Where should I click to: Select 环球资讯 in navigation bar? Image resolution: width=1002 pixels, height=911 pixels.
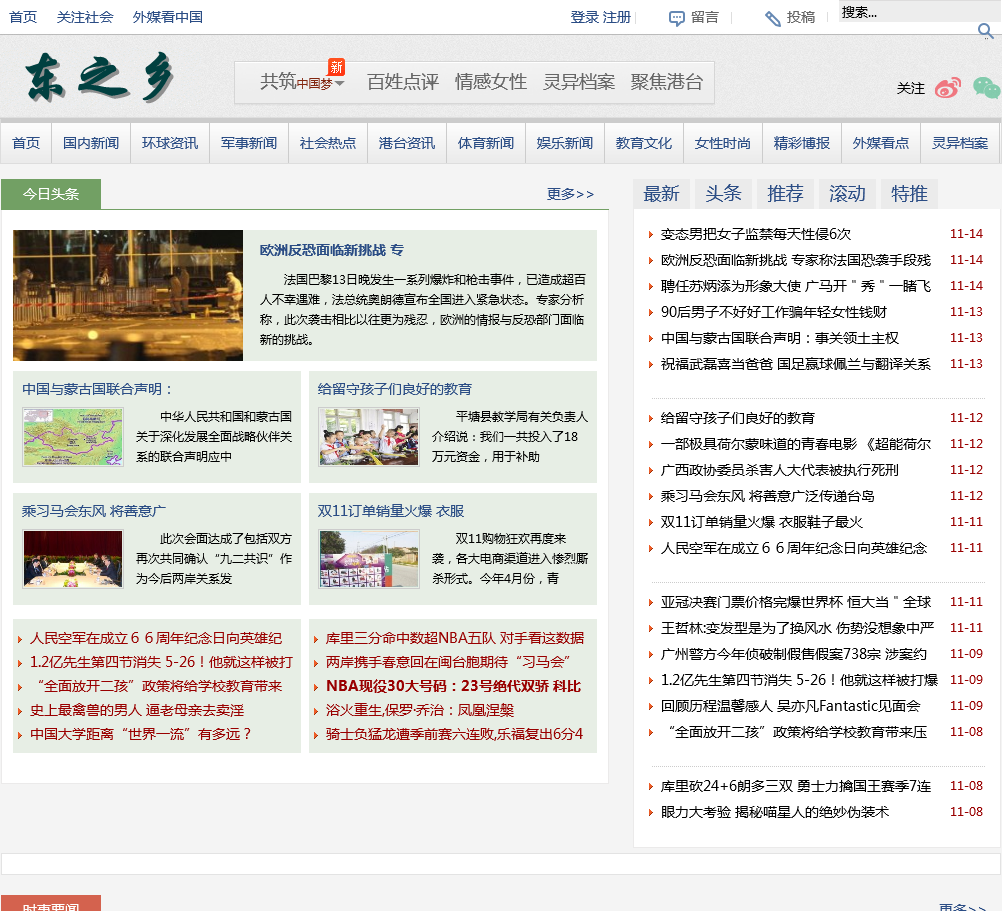tap(170, 143)
